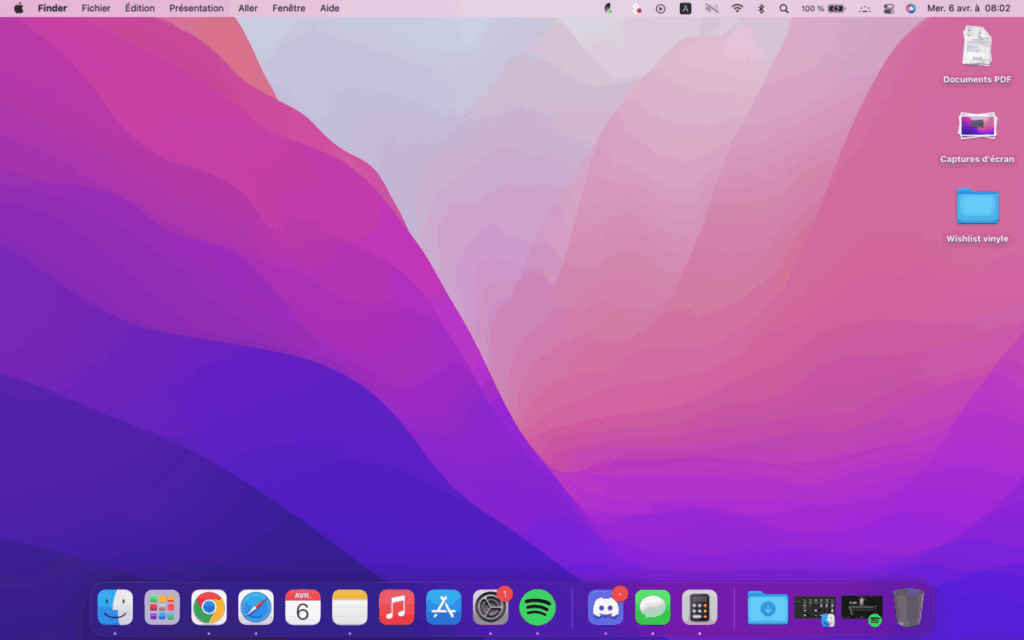The height and width of the screenshot is (640, 1024).
Task: Expand the Downloads stack in the Dock
Action: [x=767, y=607]
